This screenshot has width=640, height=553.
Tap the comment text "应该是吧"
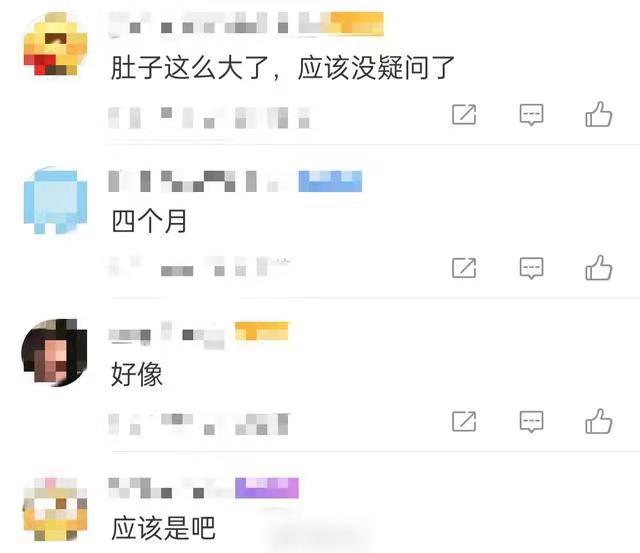click(x=163, y=528)
